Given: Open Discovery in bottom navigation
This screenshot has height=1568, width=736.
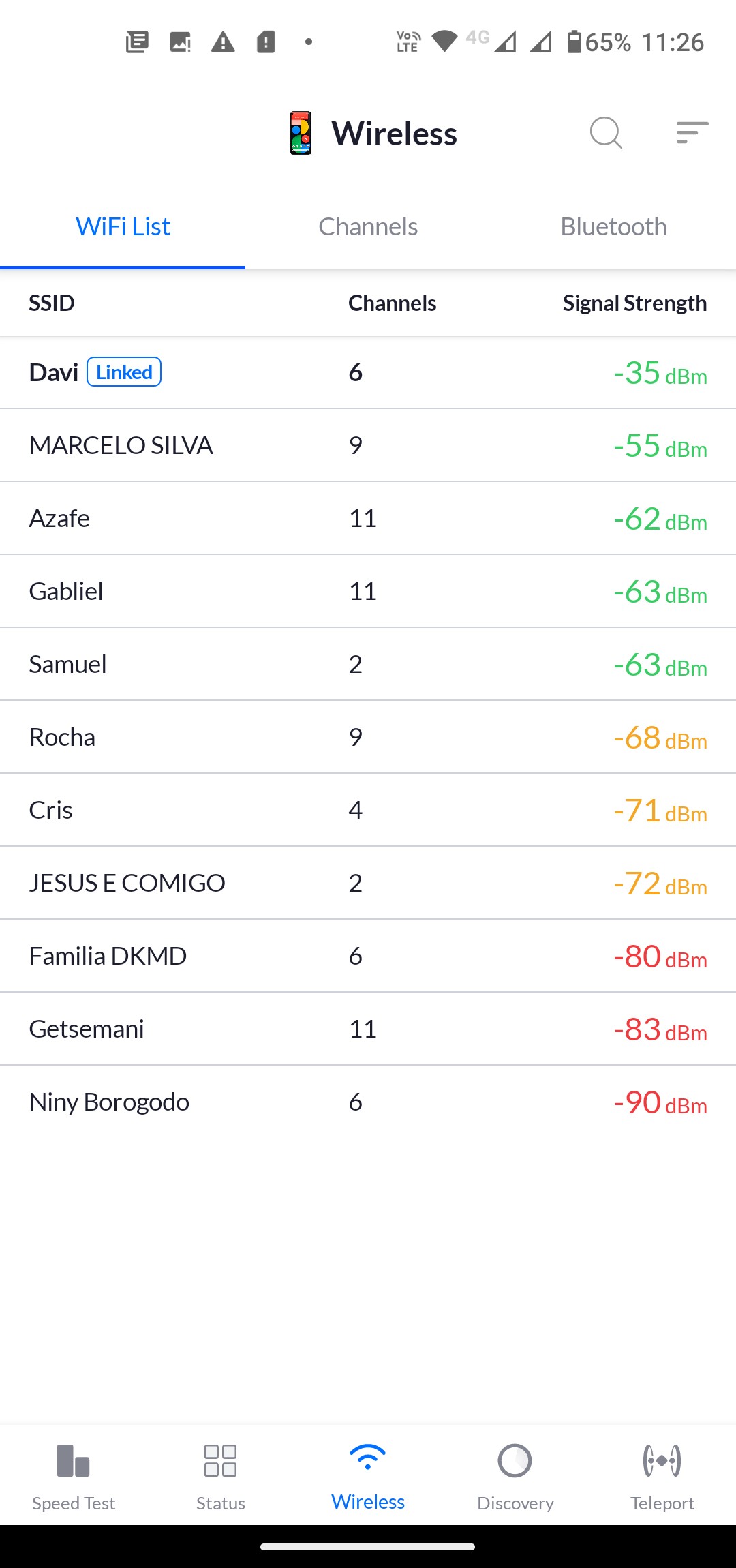Looking at the screenshot, I should (x=515, y=1474).
